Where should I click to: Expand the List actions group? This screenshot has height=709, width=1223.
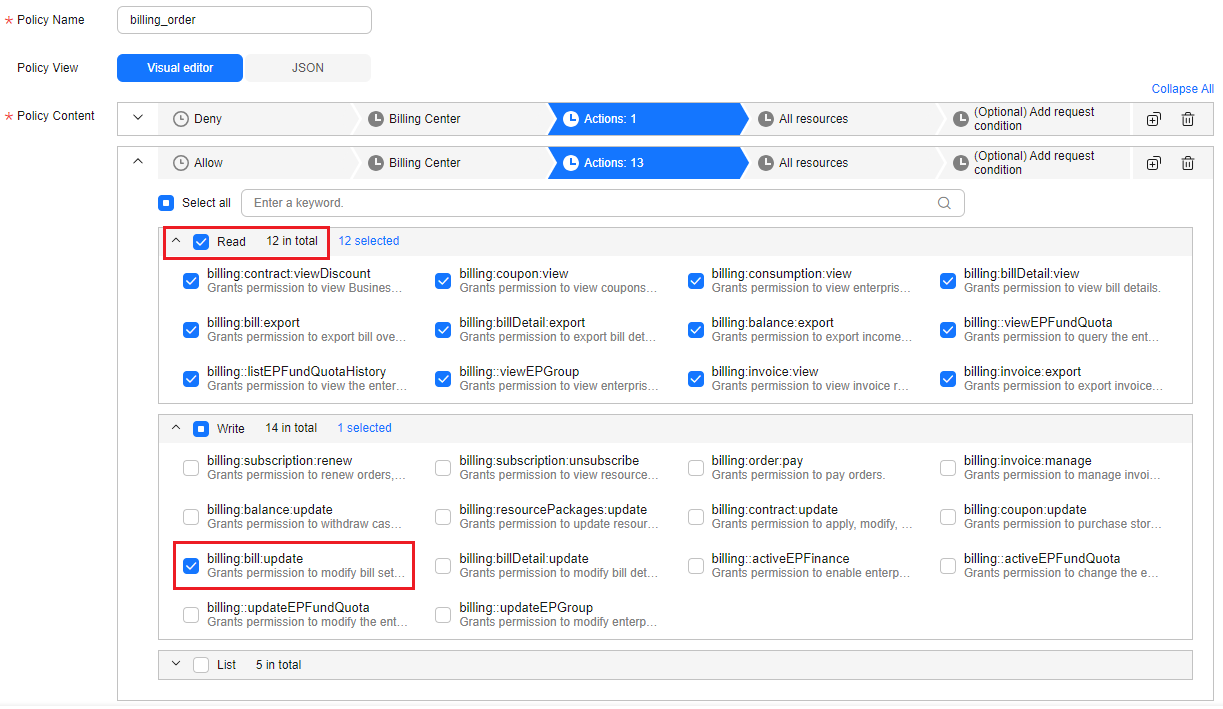point(176,664)
